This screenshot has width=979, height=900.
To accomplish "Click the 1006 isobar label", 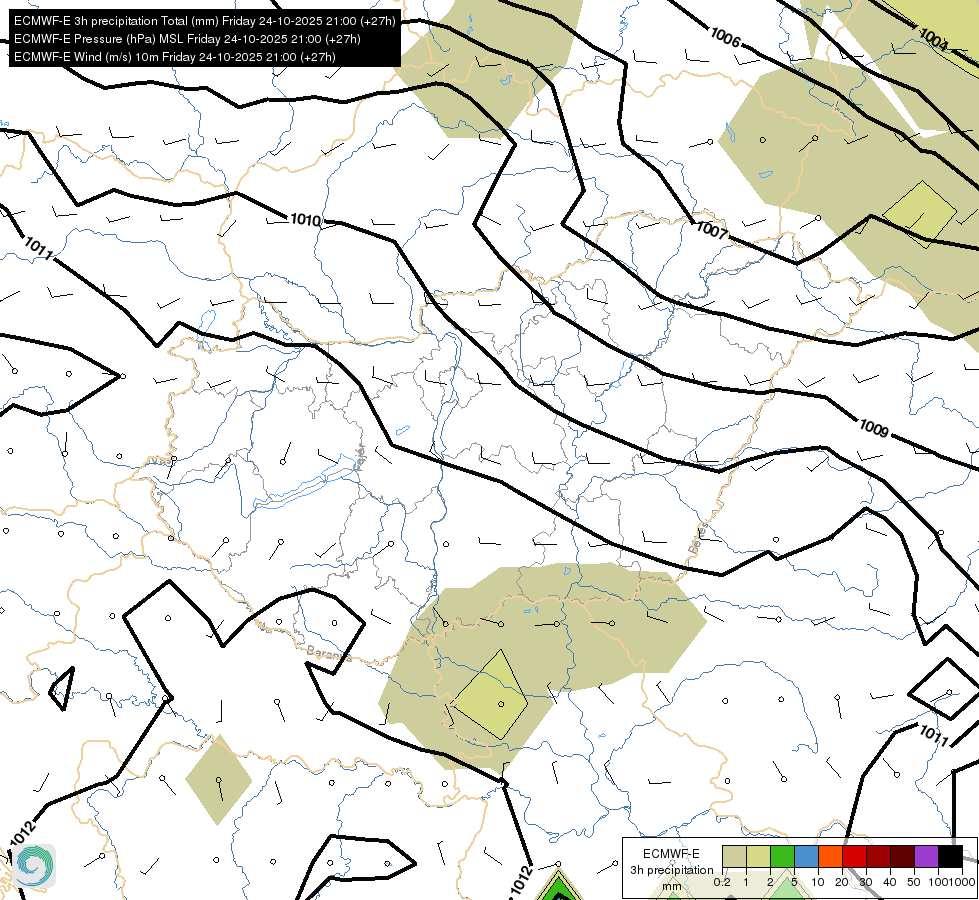I will 725,37.
